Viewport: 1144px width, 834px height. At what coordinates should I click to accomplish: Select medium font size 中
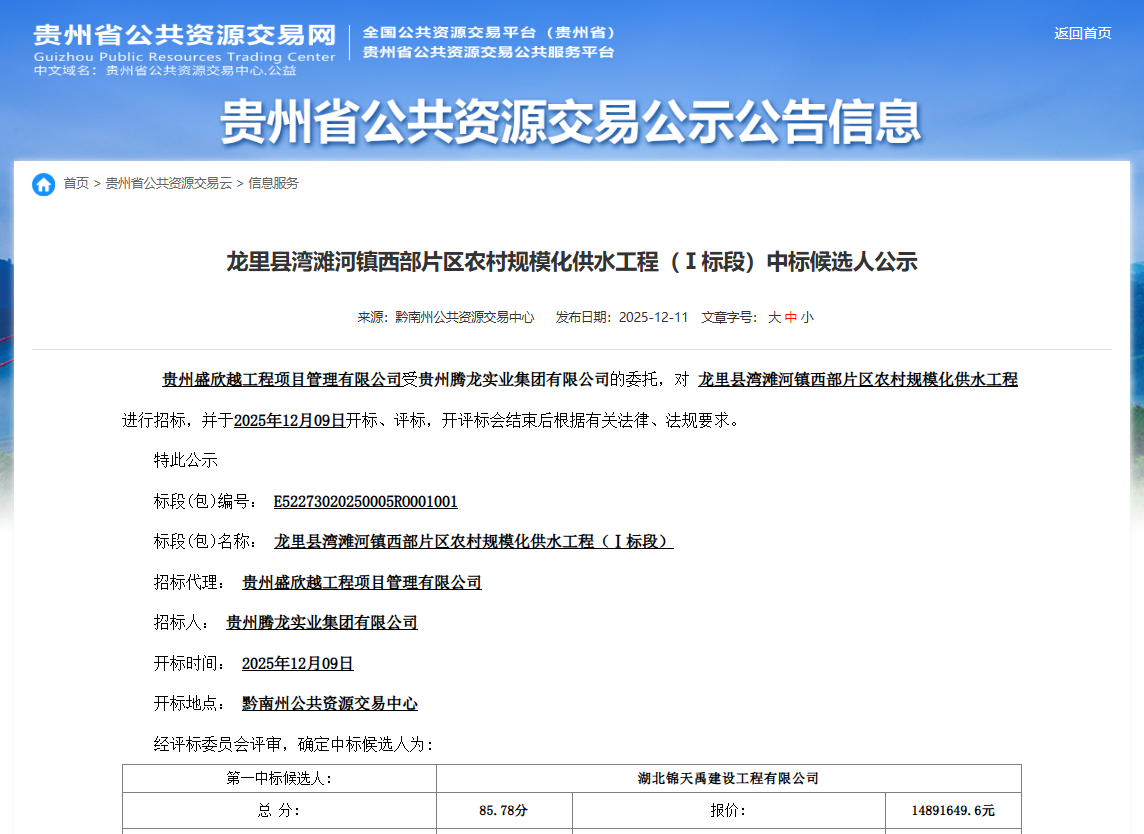[x=791, y=317]
